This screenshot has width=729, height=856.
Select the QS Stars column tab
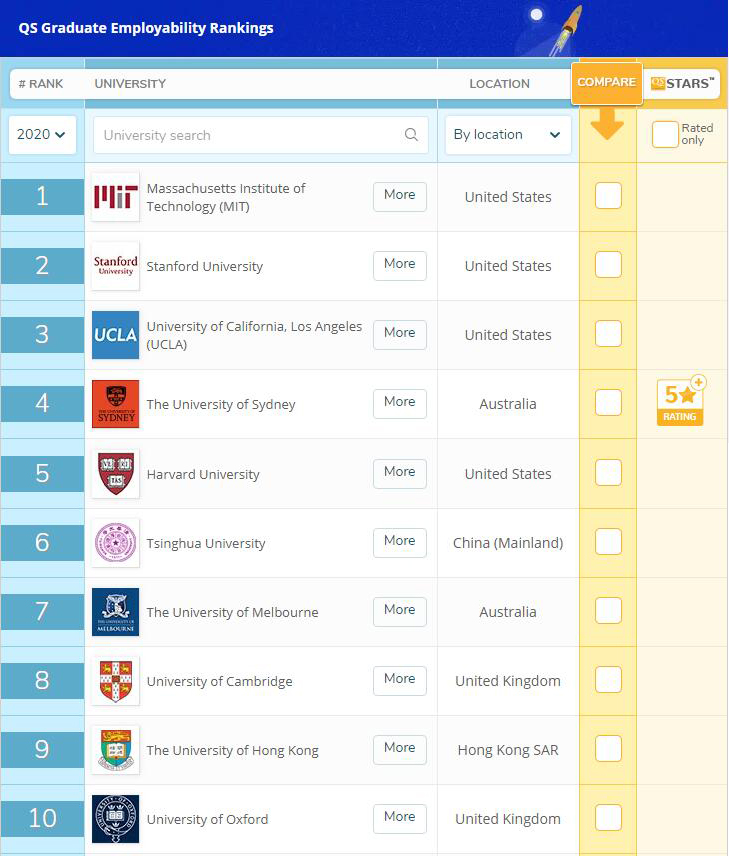(x=682, y=84)
